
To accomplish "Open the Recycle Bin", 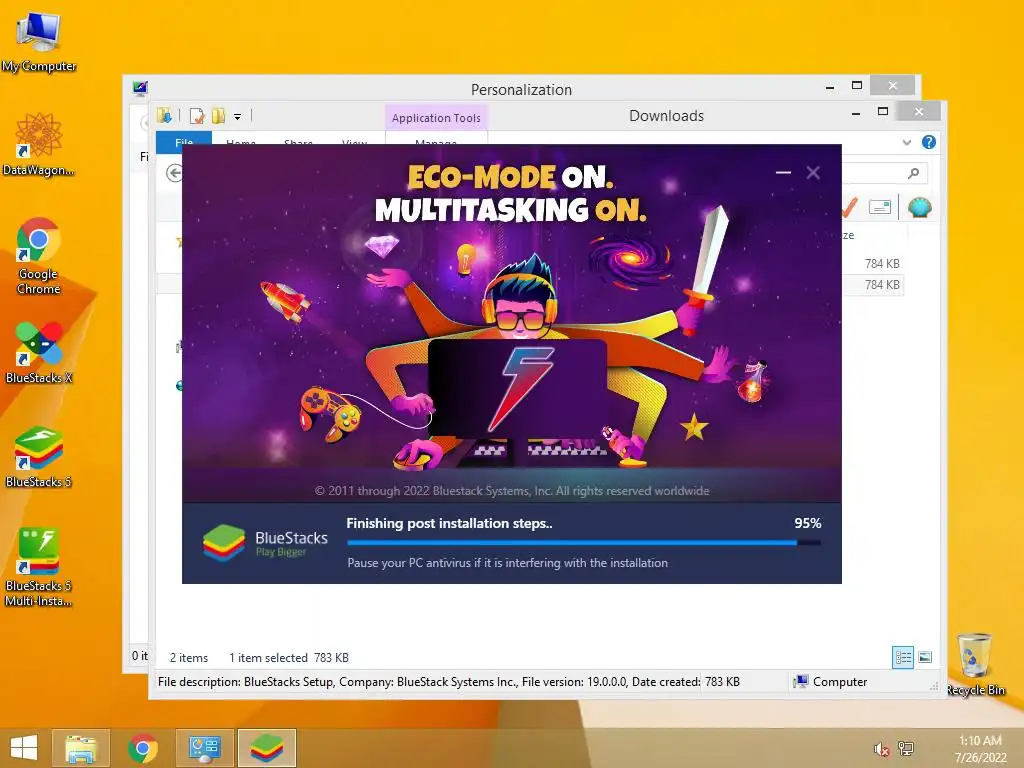I will [x=975, y=664].
